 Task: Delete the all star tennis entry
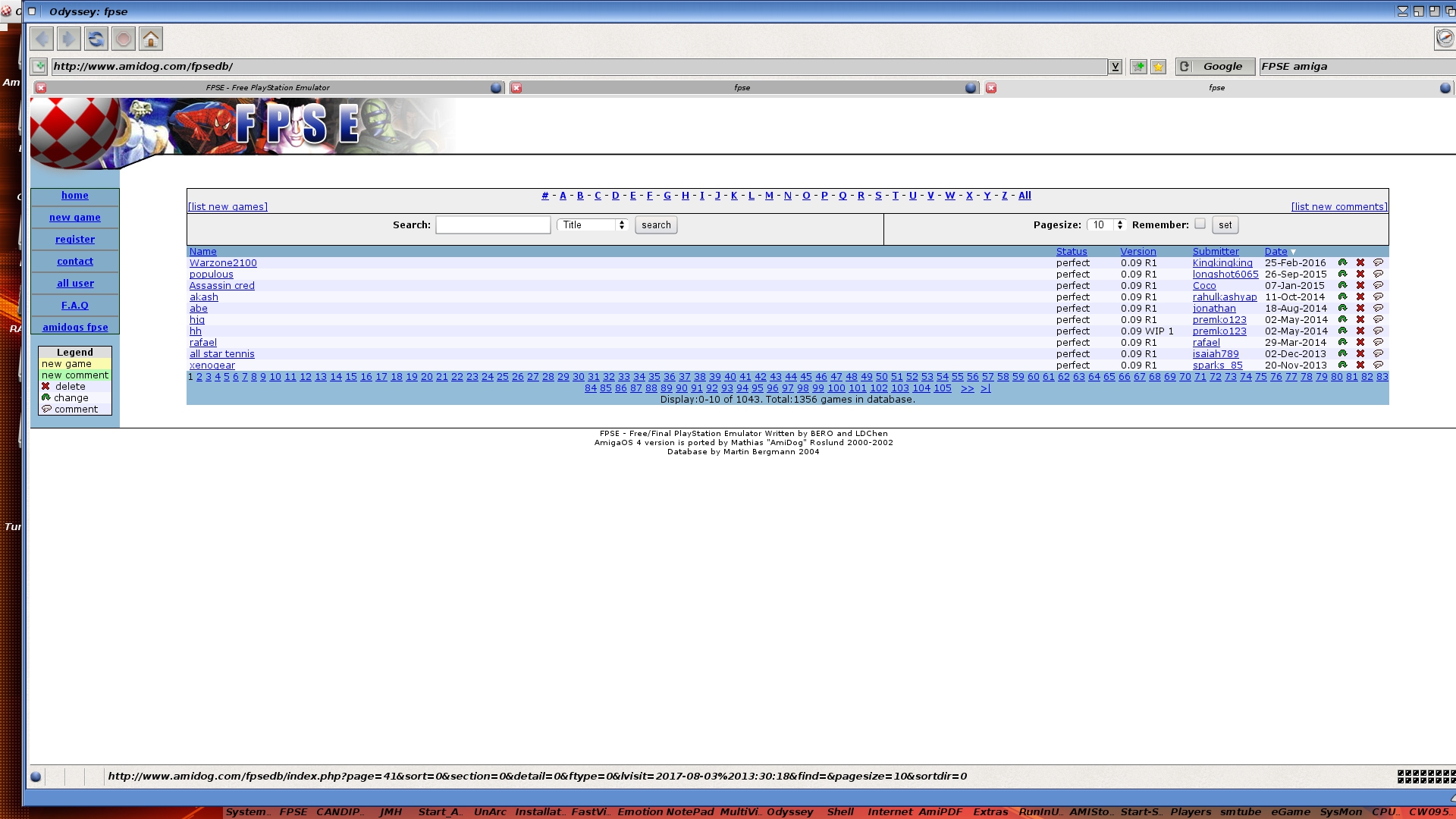pyautogui.click(x=1360, y=353)
